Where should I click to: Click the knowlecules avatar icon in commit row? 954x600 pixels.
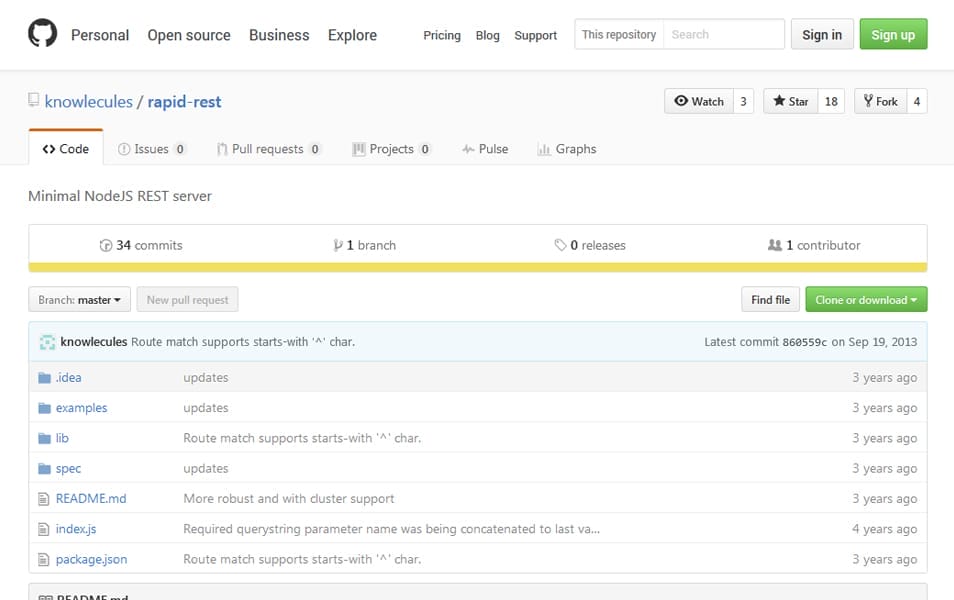47,342
